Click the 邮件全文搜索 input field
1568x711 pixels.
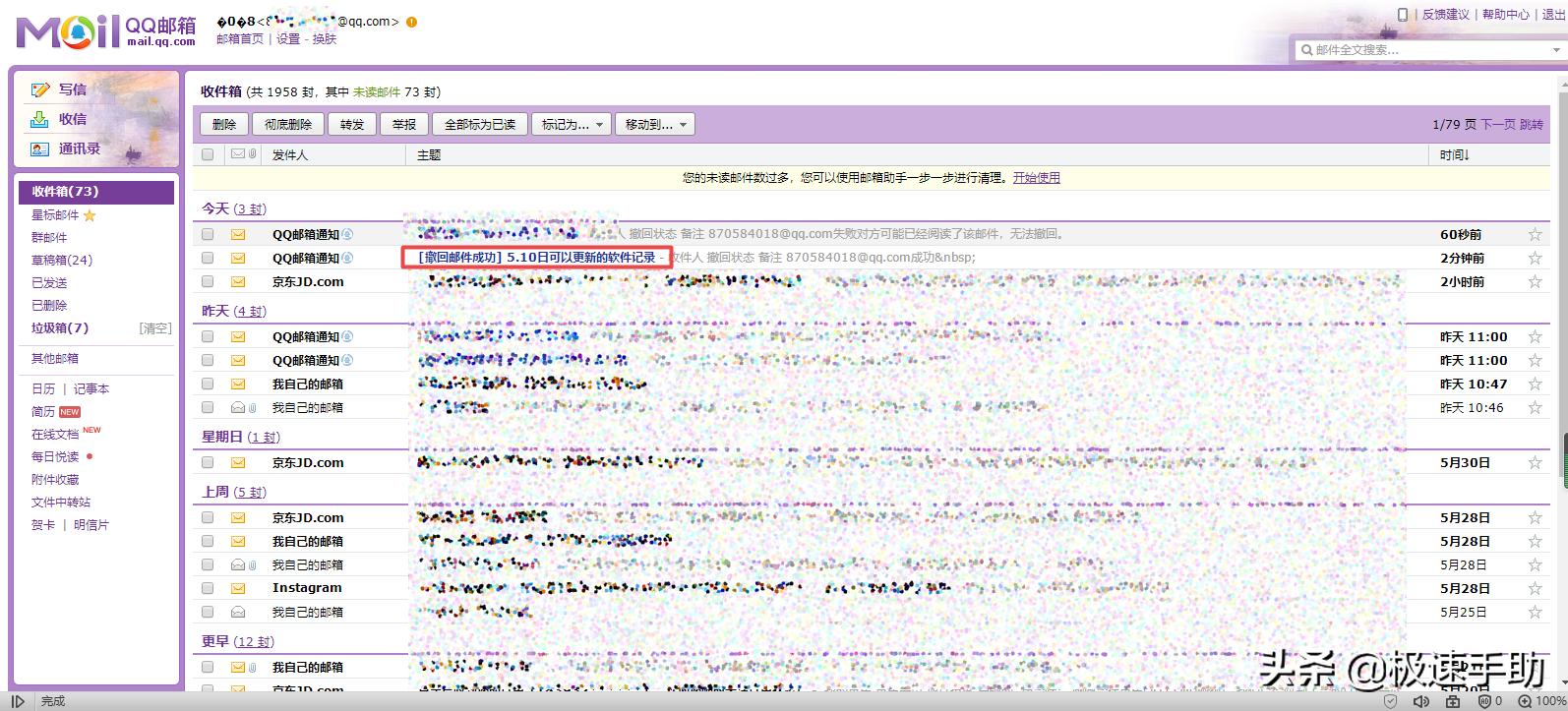(x=1431, y=49)
